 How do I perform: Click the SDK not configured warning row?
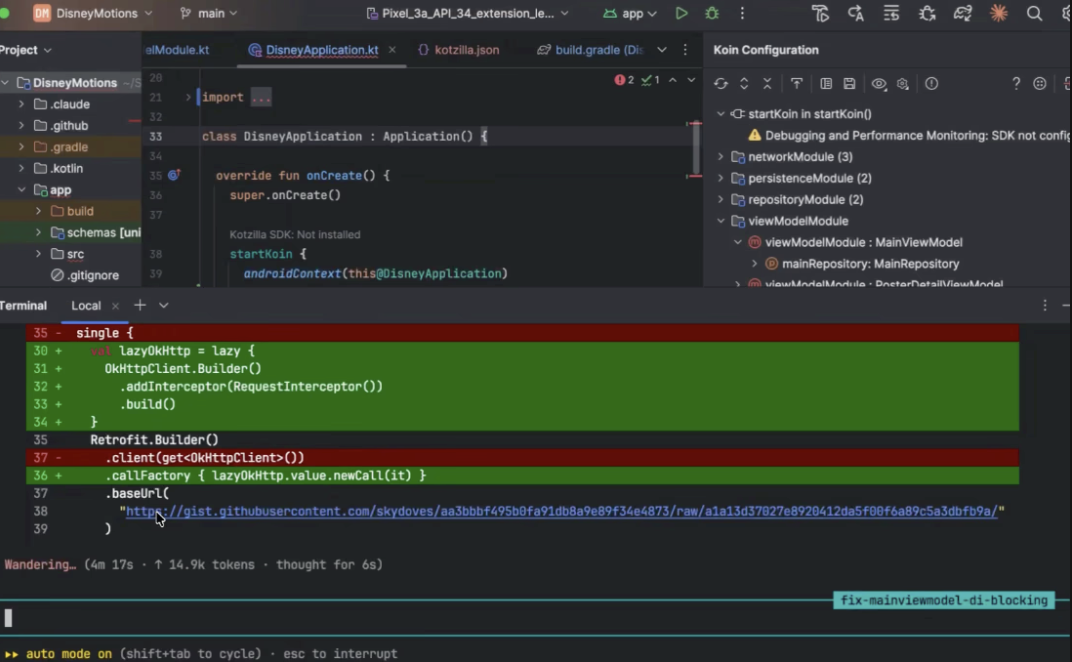click(909, 135)
